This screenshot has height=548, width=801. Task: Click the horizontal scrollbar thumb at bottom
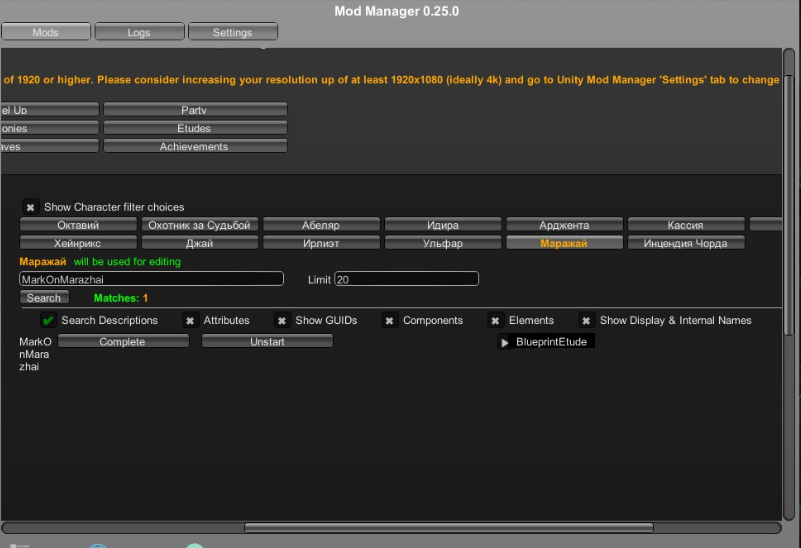(x=448, y=527)
